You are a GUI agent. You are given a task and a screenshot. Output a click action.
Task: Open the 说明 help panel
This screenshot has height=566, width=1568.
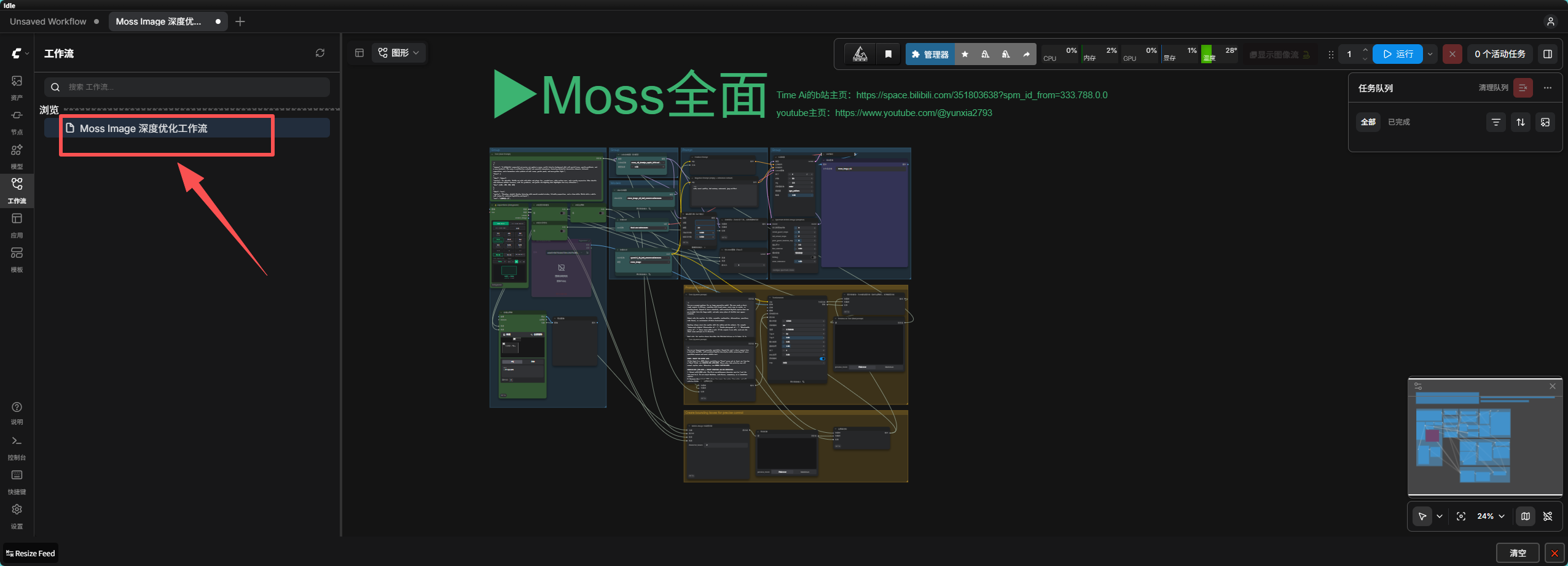point(17,413)
